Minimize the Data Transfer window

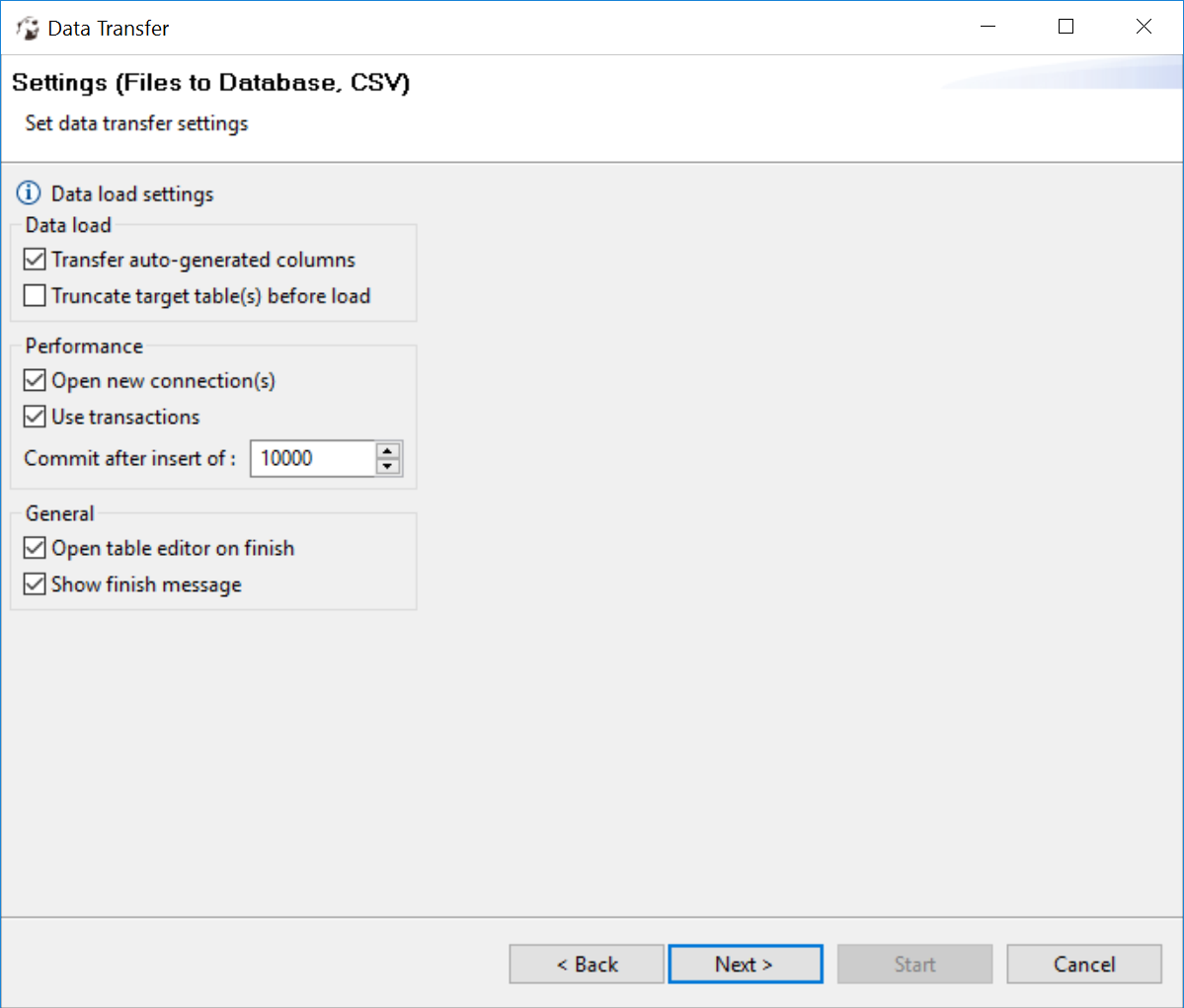click(987, 28)
